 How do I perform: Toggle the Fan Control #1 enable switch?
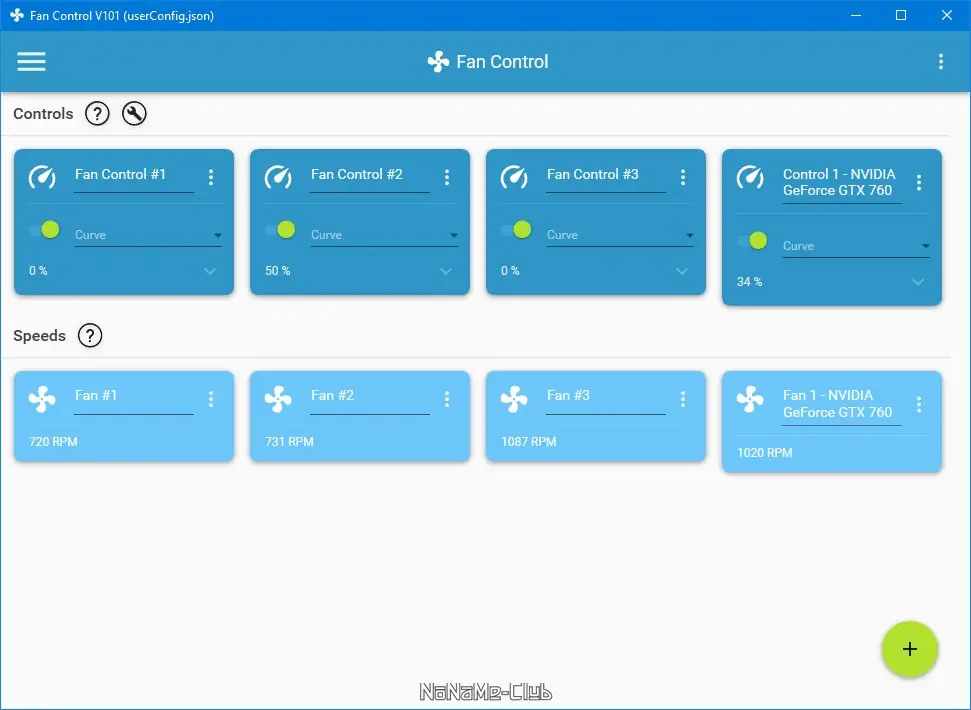coord(45,230)
